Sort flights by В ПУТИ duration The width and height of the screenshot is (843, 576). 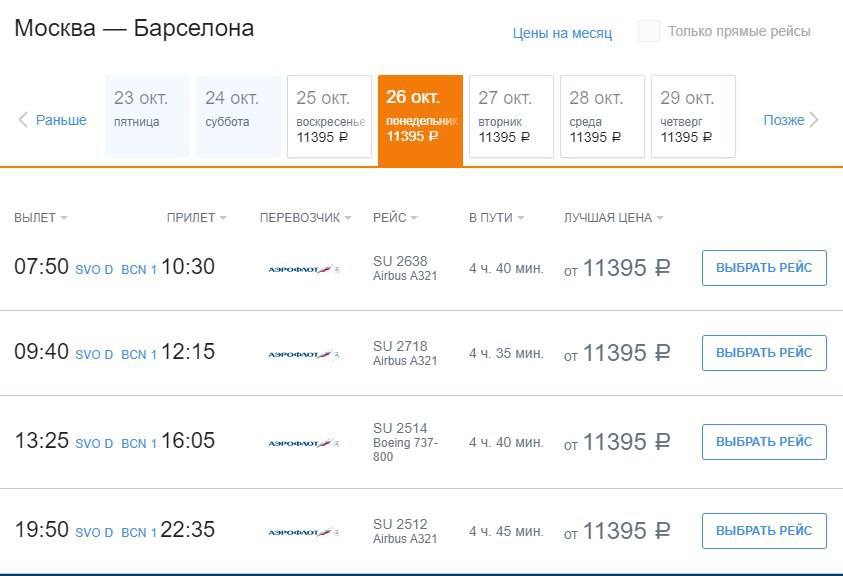pyautogui.click(x=496, y=218)
